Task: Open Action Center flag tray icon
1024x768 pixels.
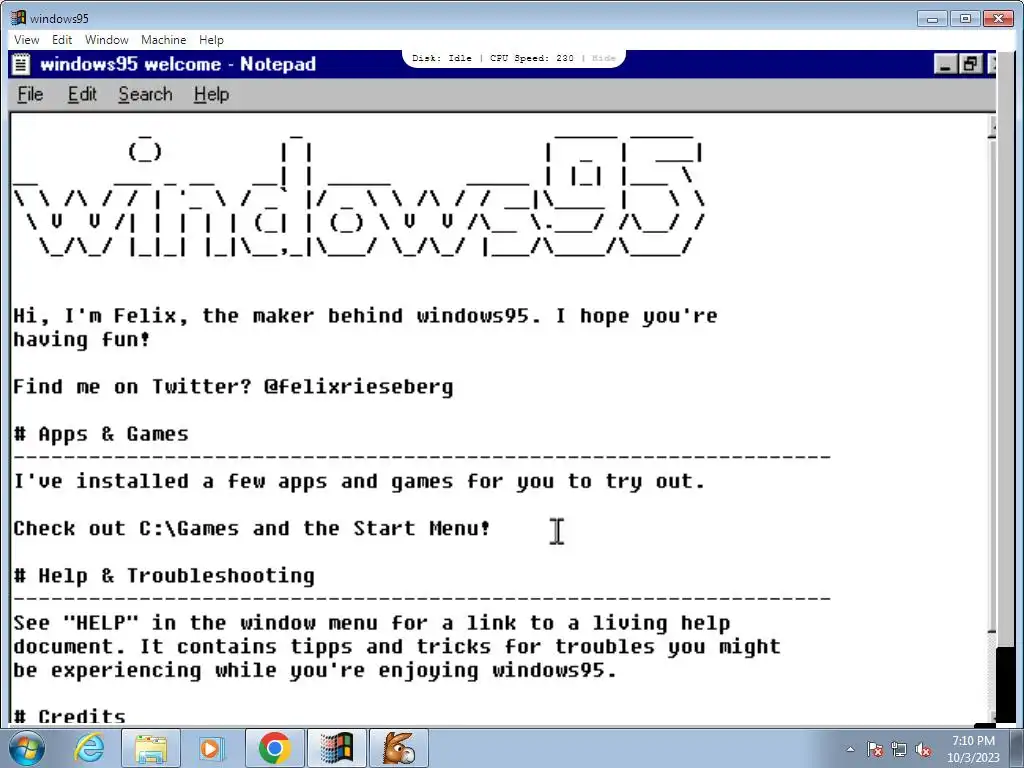Action: [x=875, y=749]
